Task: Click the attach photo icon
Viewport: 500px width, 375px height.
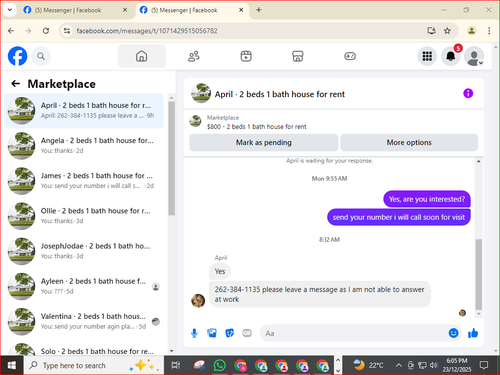Action: (x=212, y=333)
